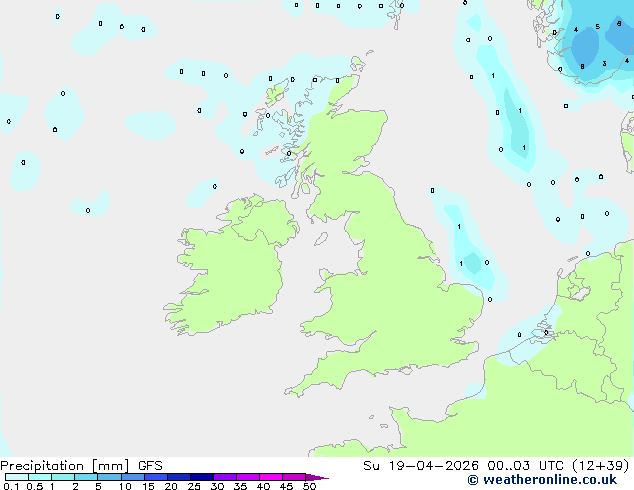Screen dimensions: 634x490
Task: Click the "15" legend scale label
Action: [x=148, y=486]
